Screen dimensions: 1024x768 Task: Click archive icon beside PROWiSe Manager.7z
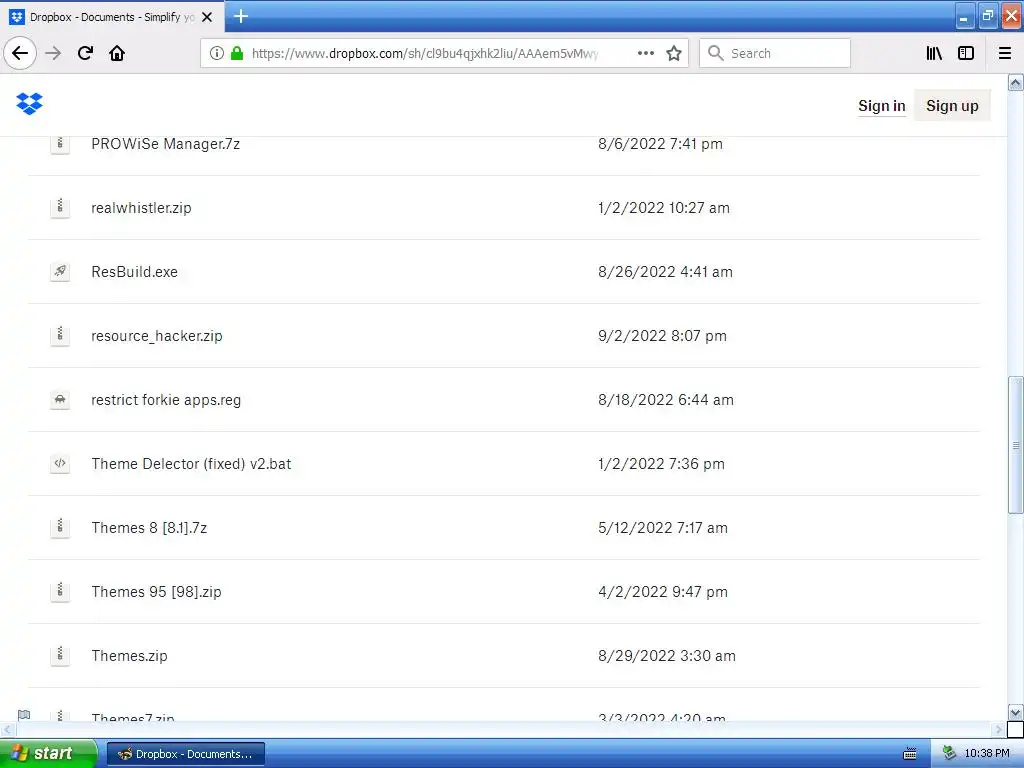[x=60, y=143]
